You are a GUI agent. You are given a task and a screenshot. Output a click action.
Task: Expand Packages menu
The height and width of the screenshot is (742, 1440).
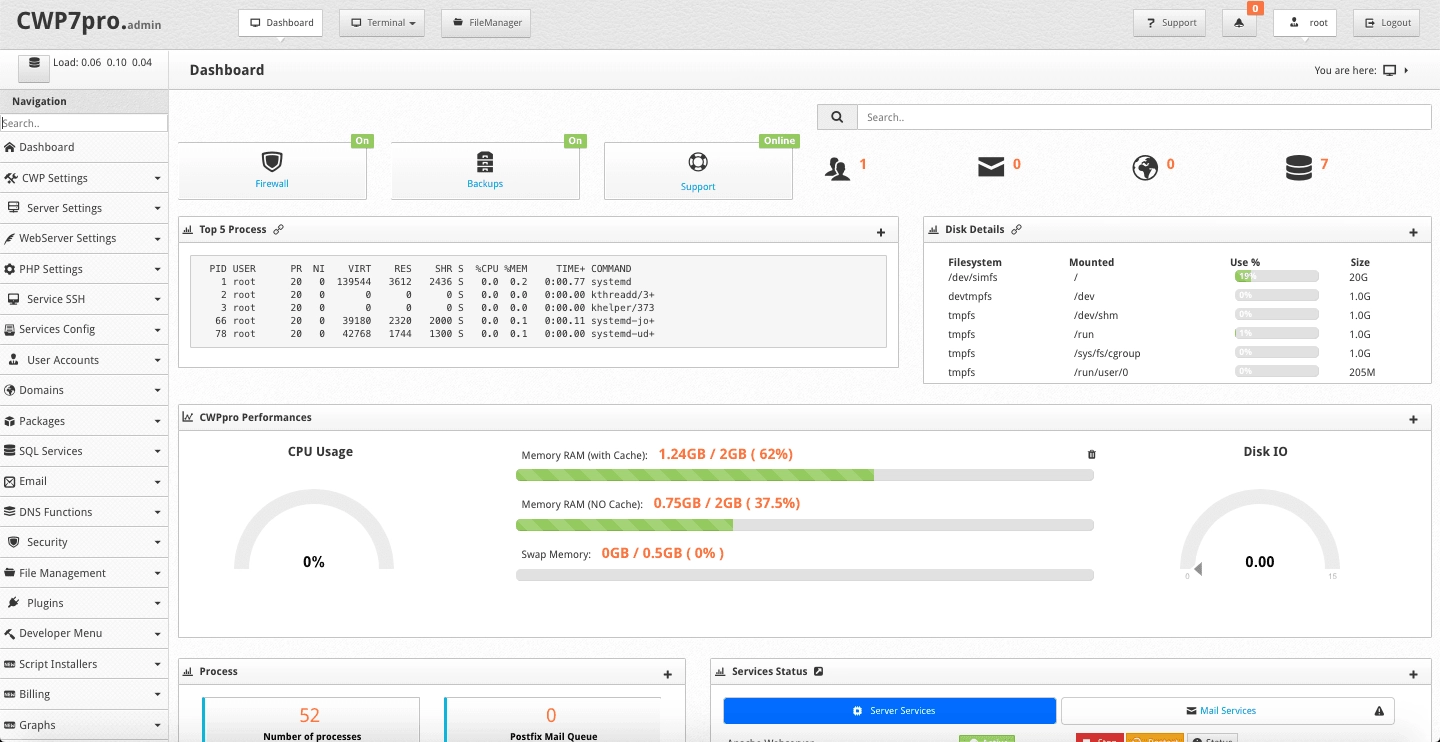84,421
